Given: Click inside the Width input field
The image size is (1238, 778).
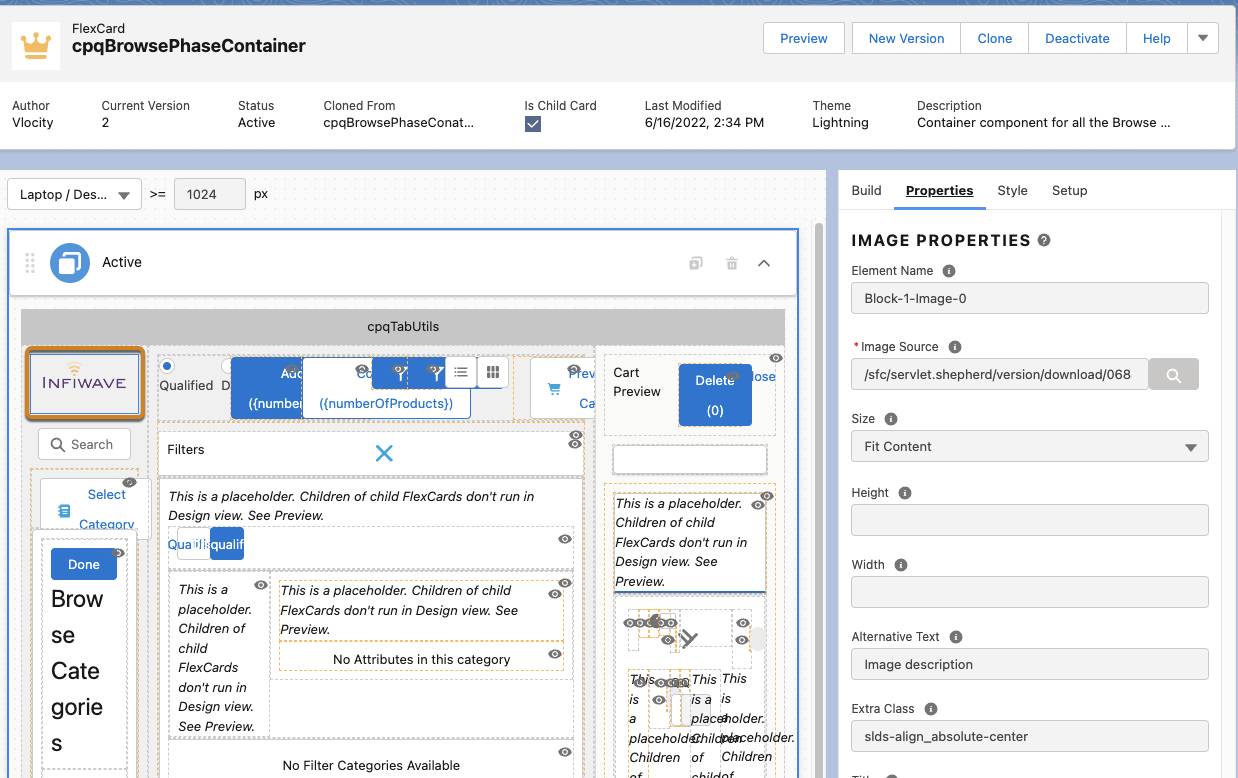Looking at the screenshot, I should pos(1029,592).
